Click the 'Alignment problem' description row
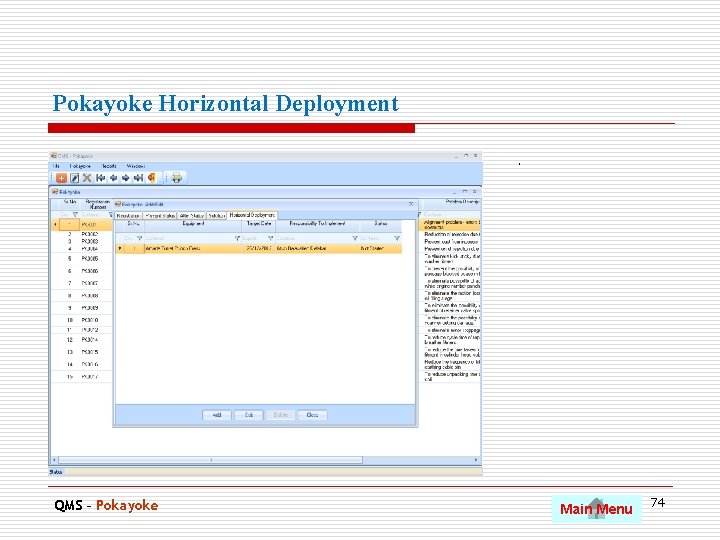 click(450, 225)
